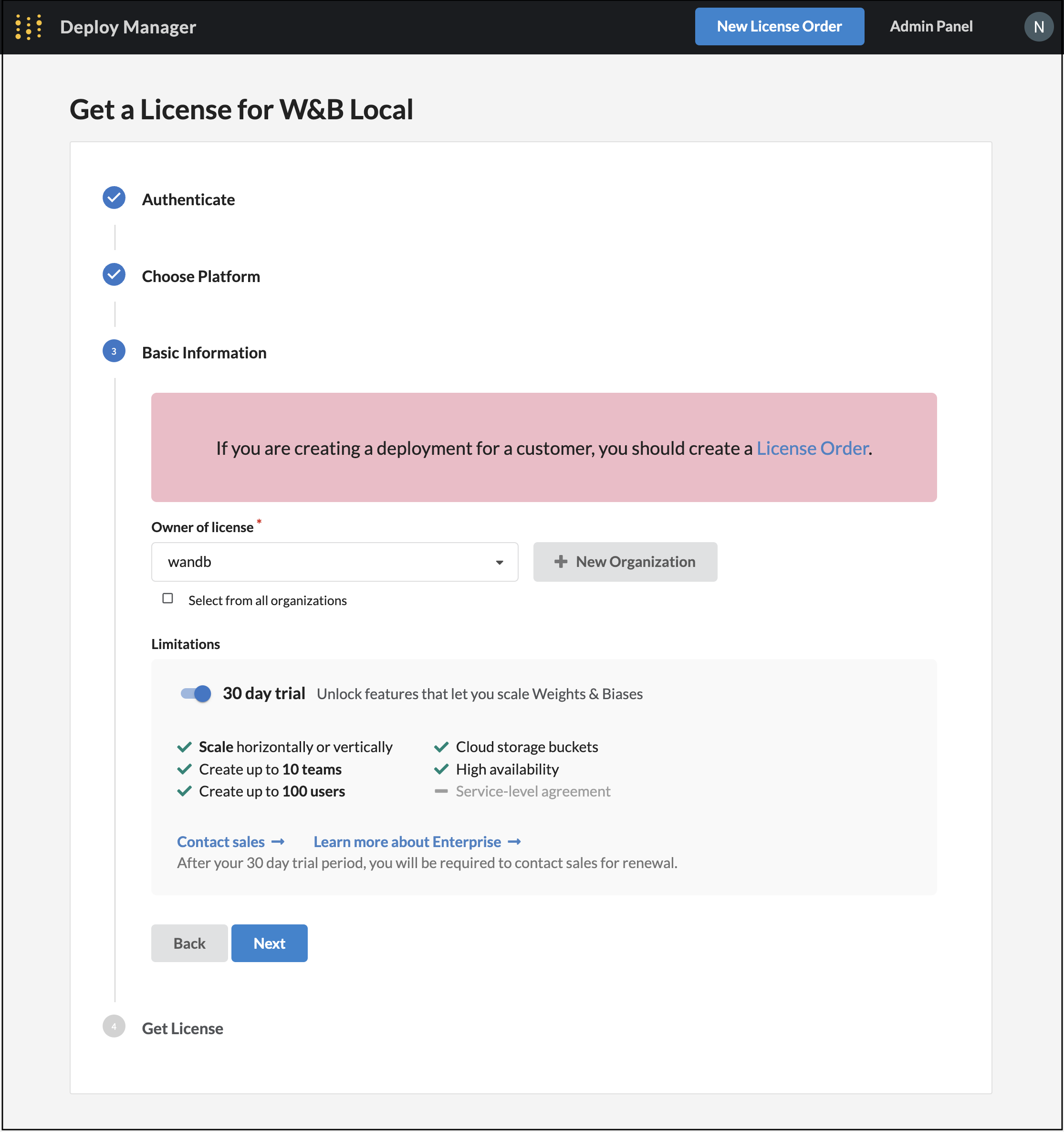The width and height of the screenshot is (1064, 1132).
Task: Click the Choose Platform step checkmark icon
Action: coord(114,274)
